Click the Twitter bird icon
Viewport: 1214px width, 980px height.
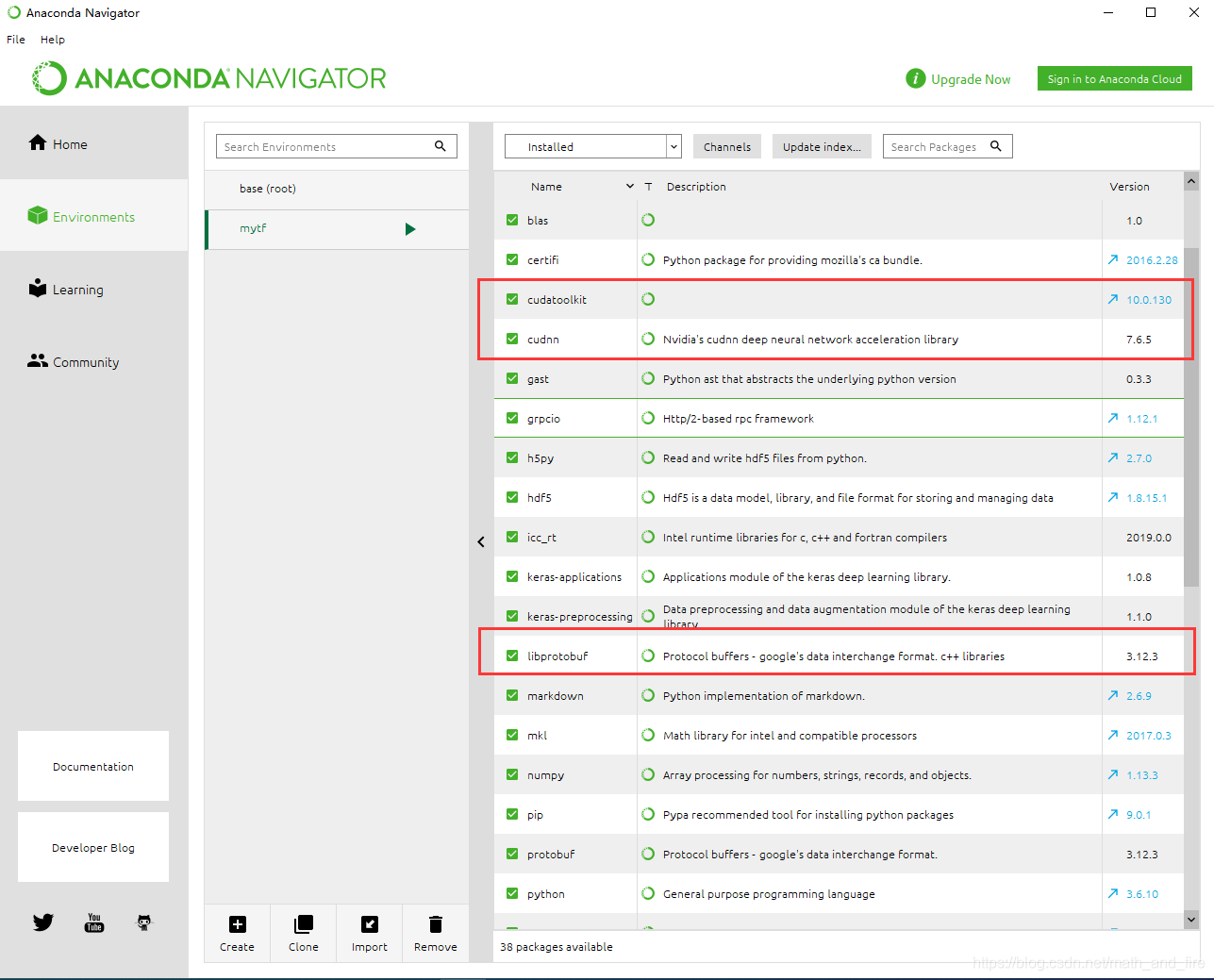[43, 922]
